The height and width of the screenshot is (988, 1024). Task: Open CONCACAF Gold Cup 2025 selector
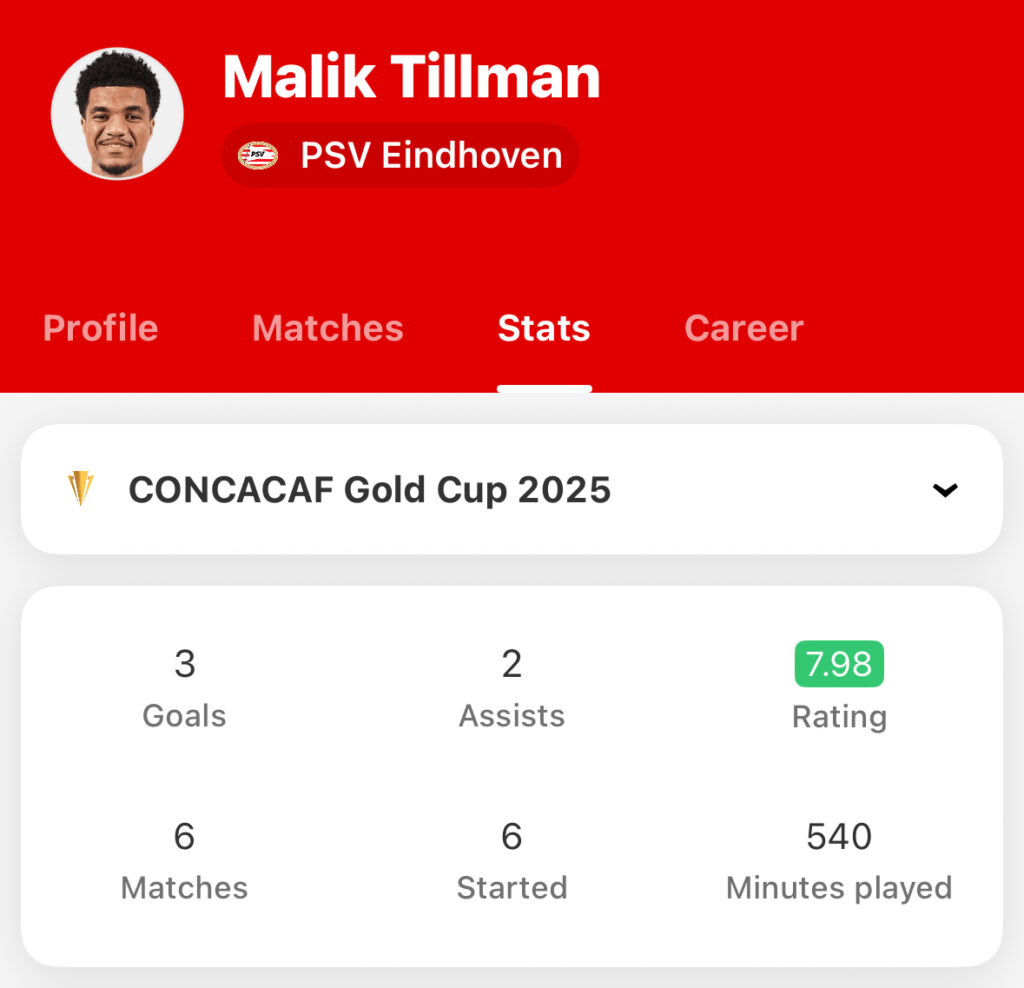512,489
